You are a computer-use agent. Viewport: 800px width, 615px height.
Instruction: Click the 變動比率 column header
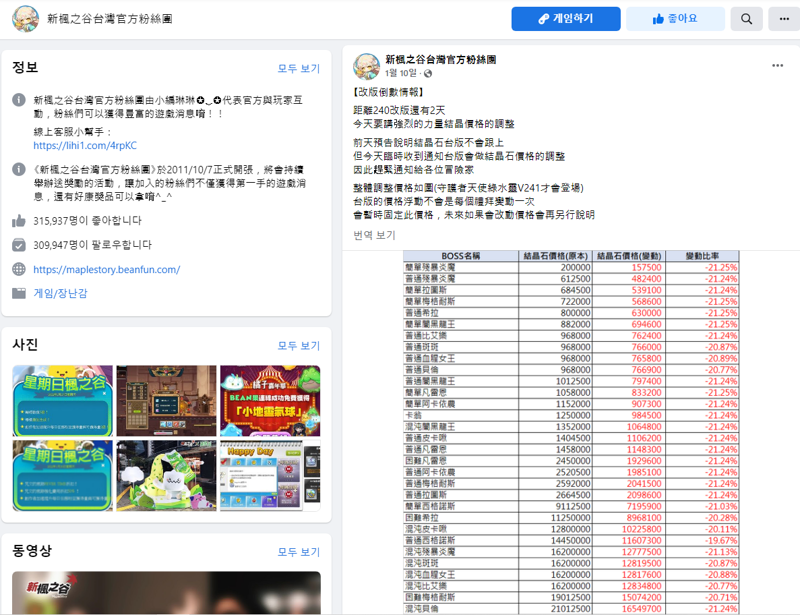tap(702, 256)
